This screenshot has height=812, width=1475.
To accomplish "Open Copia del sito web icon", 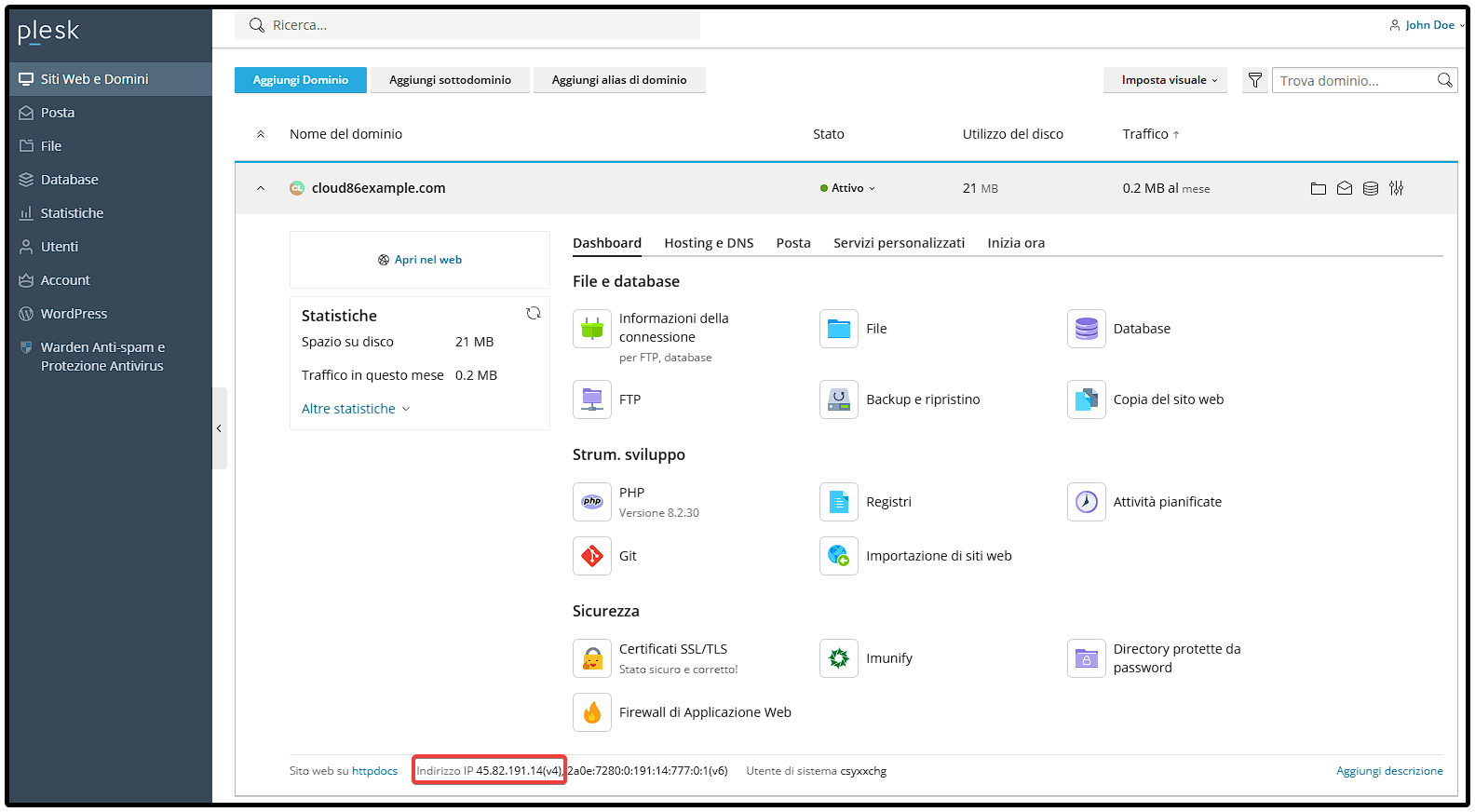I will 1087,399.
